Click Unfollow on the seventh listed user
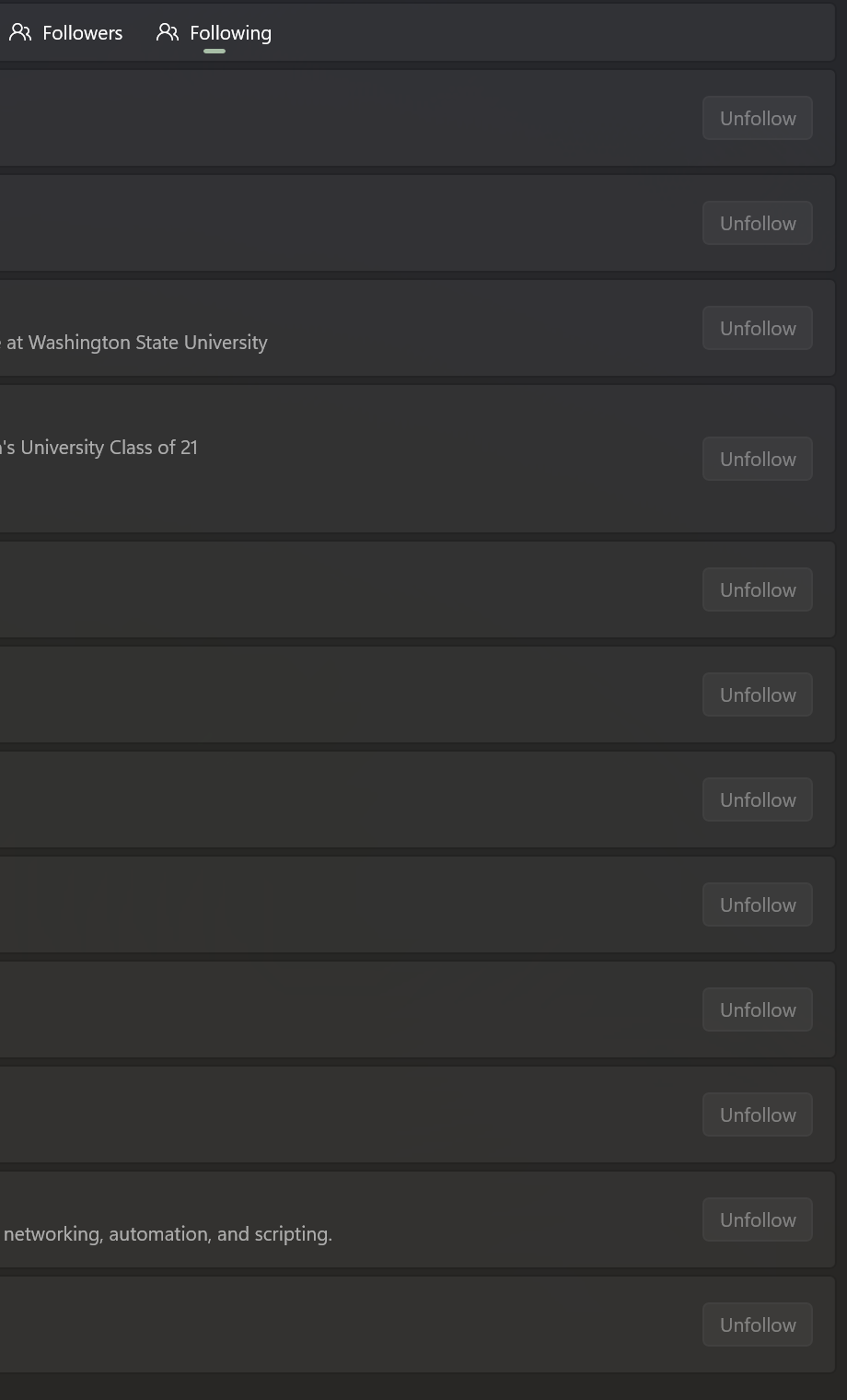Image resolution: width=847 pixels, height=1400 pixels. coord(757,799)
